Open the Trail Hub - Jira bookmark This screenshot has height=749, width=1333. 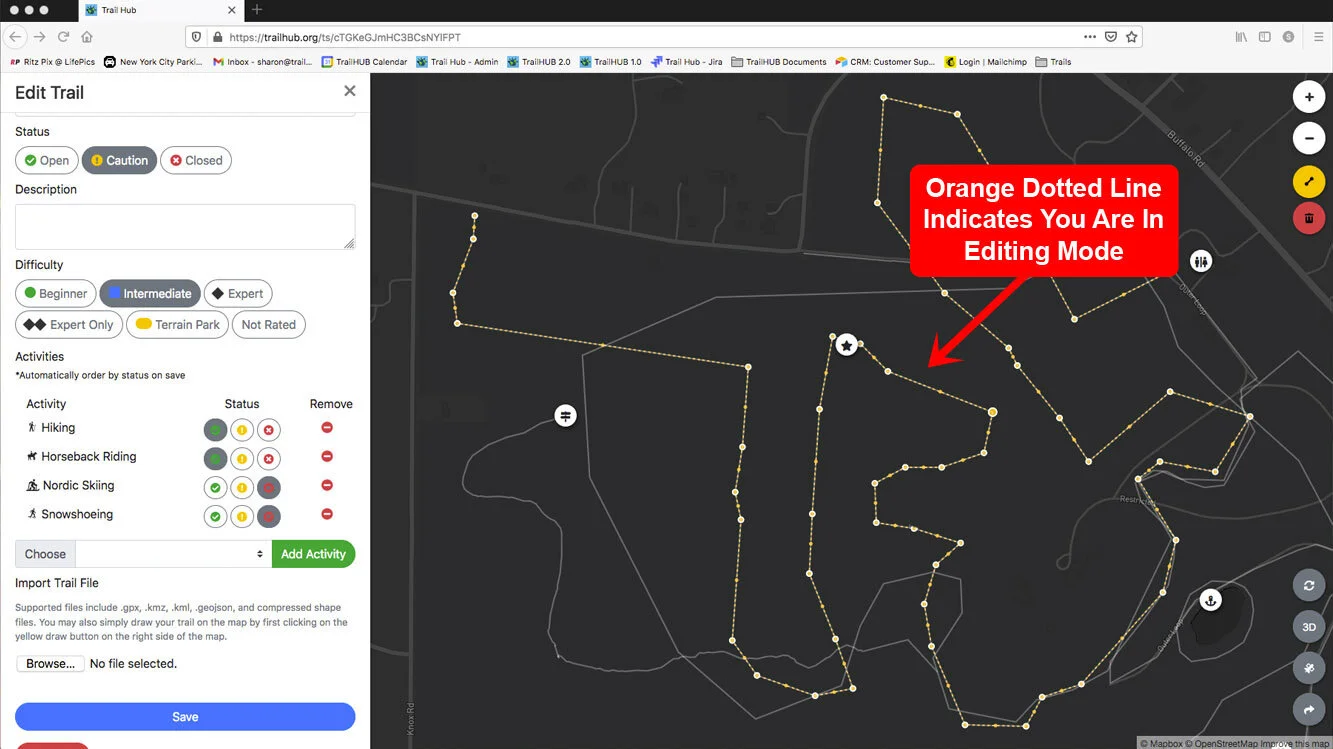coord(686,62)
